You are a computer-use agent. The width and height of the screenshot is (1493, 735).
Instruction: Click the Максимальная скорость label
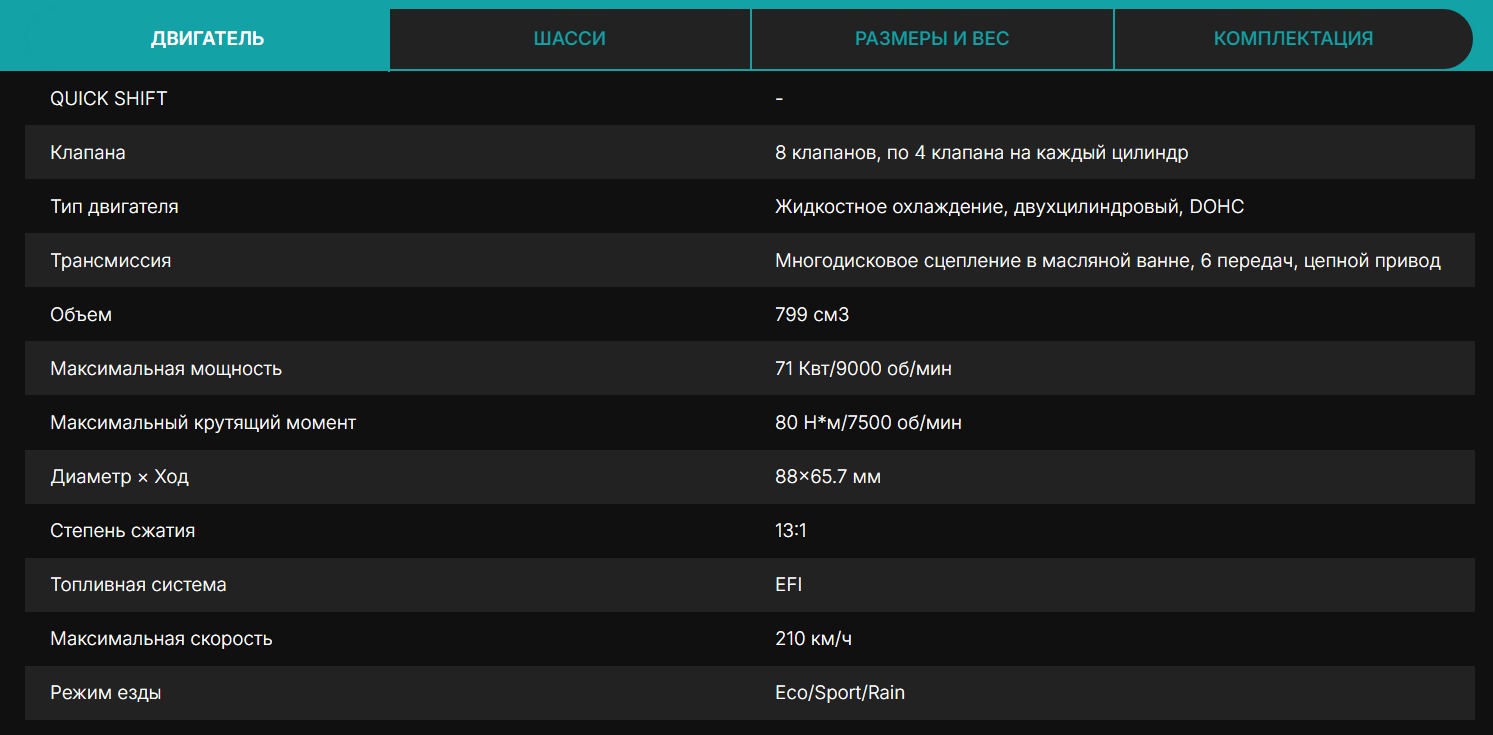161,639
